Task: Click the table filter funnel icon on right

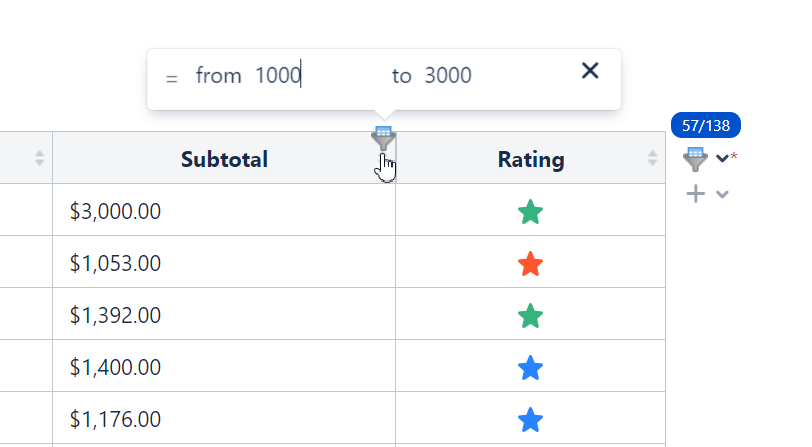Action: click(695, 158)
